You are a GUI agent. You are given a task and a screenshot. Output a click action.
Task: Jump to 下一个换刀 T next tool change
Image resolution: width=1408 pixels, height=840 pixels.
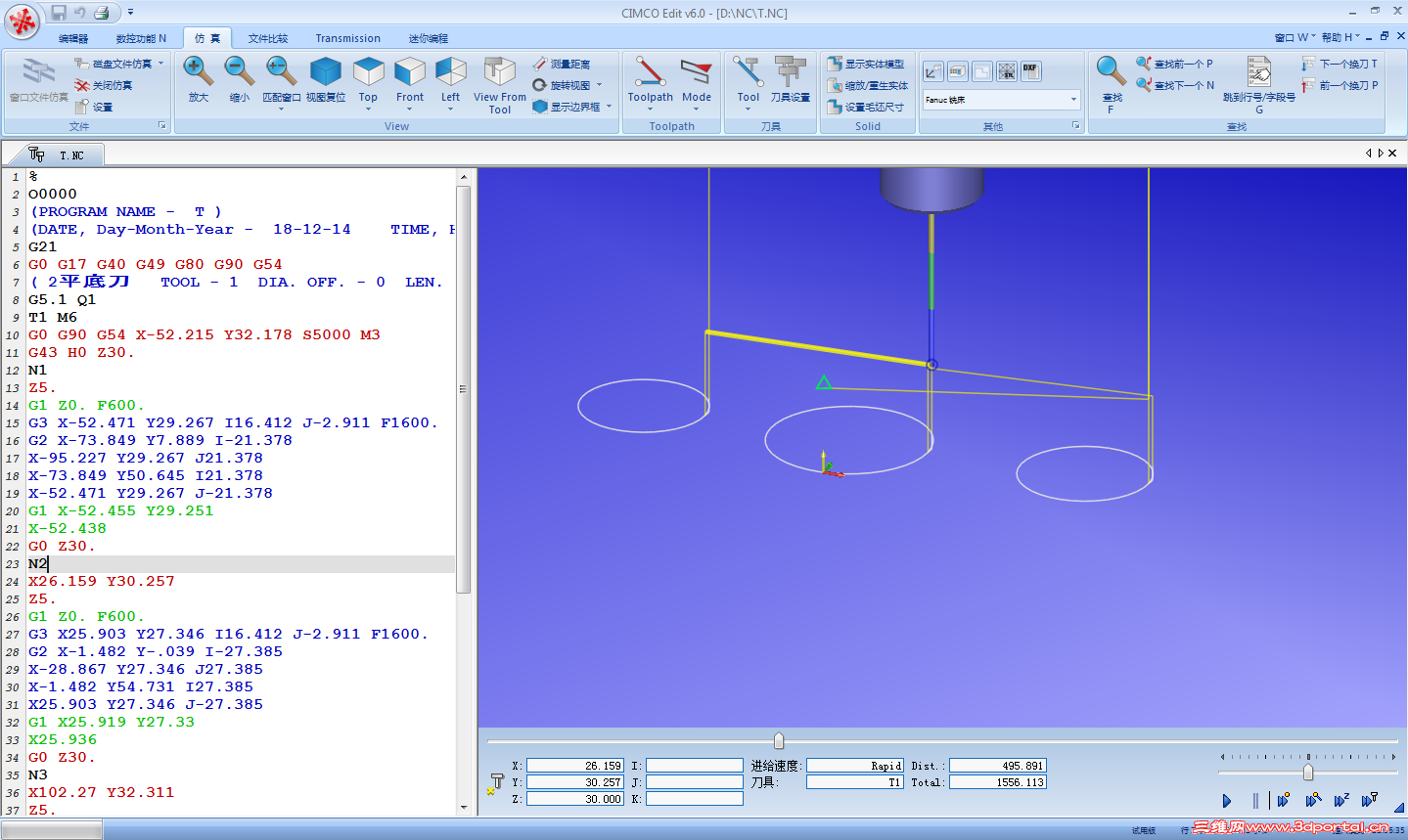pyautogui.click(x=1340, y=64)
